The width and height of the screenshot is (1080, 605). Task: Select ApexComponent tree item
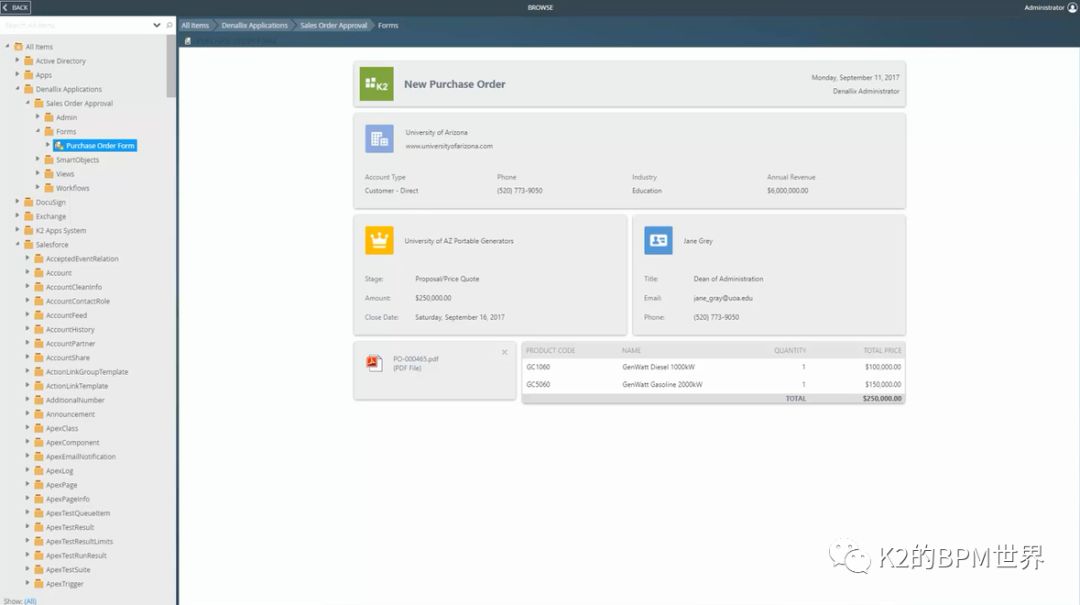tap(72, 442)
